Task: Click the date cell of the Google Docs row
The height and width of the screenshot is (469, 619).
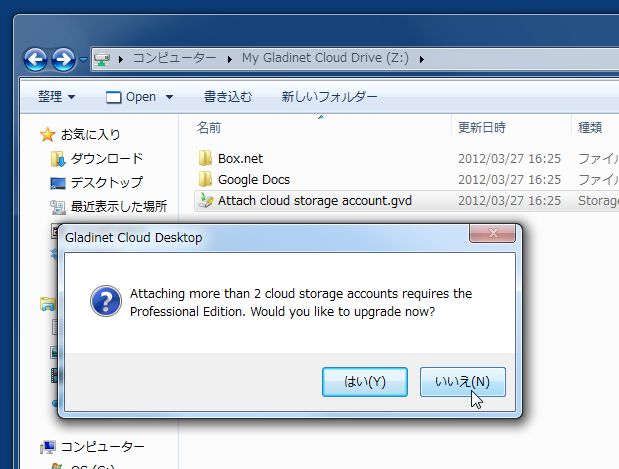Action: (509, 180)
